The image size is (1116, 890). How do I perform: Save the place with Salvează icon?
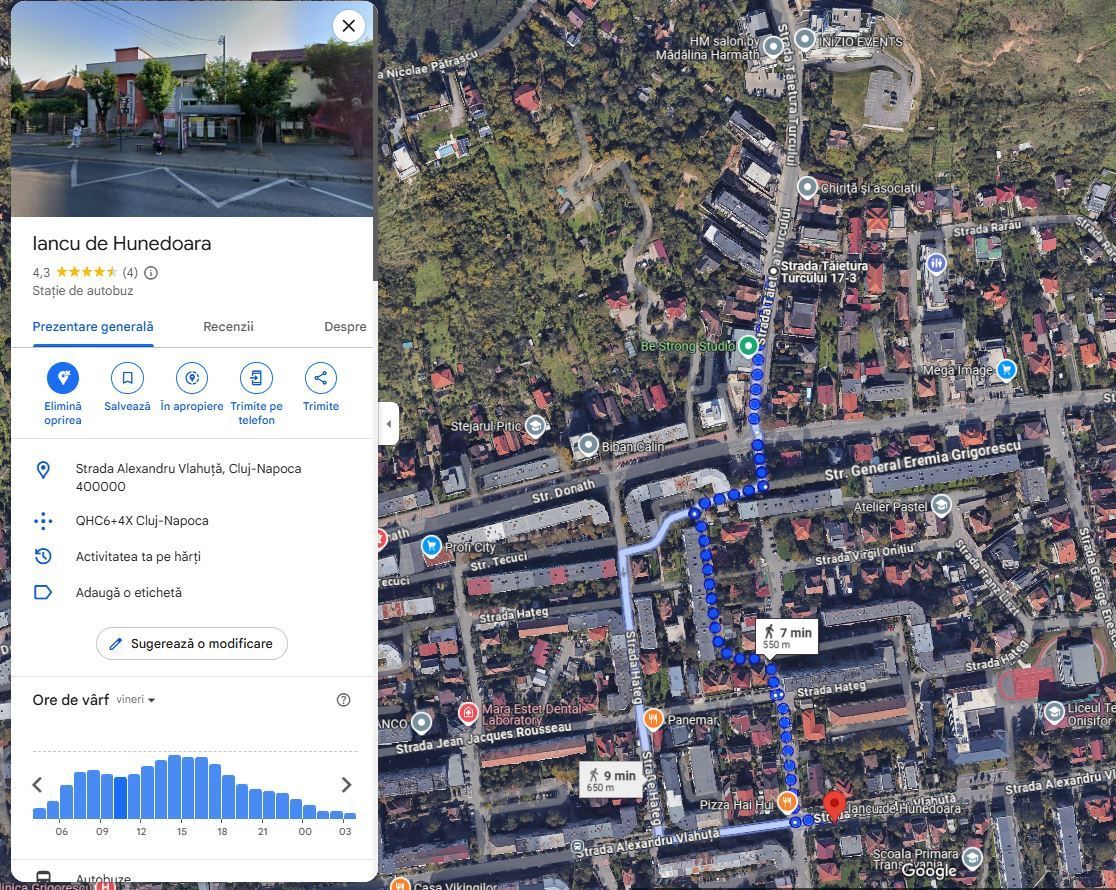coord(127,378)
